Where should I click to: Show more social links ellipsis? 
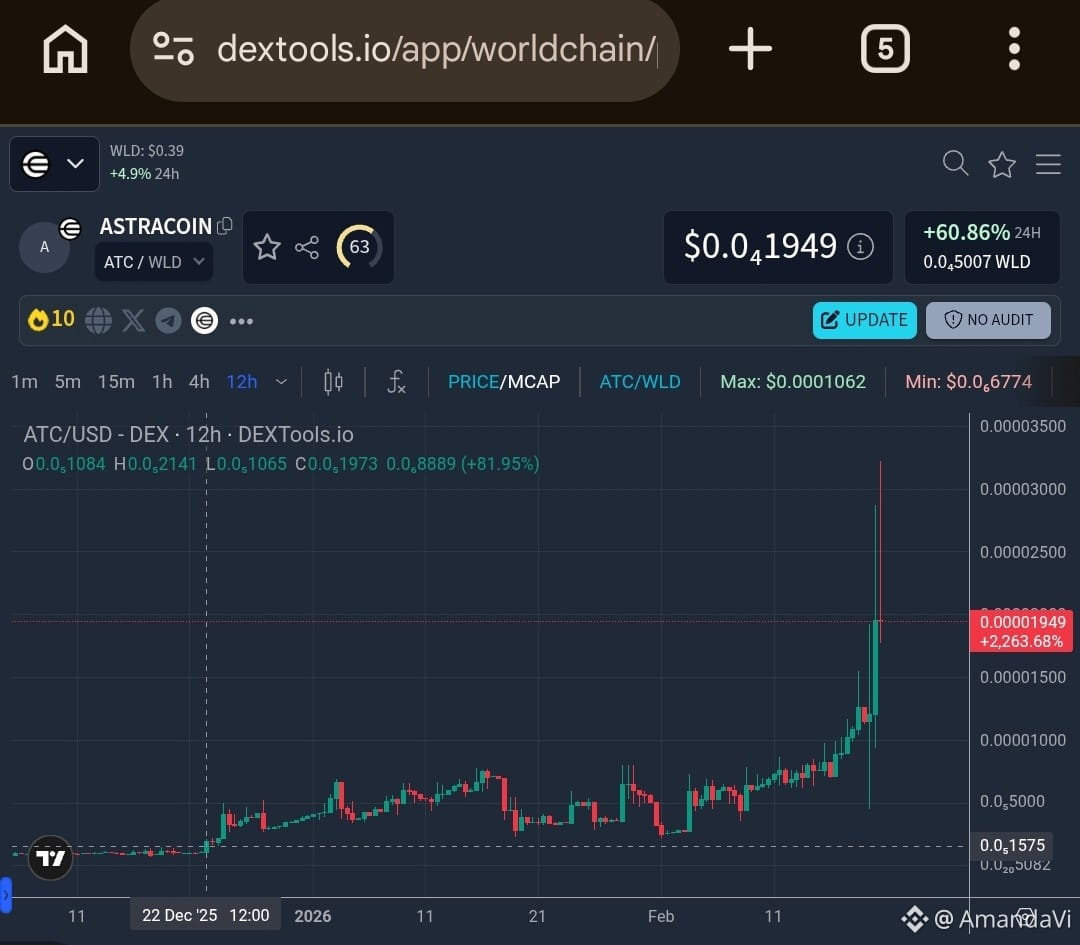[241, 321]
